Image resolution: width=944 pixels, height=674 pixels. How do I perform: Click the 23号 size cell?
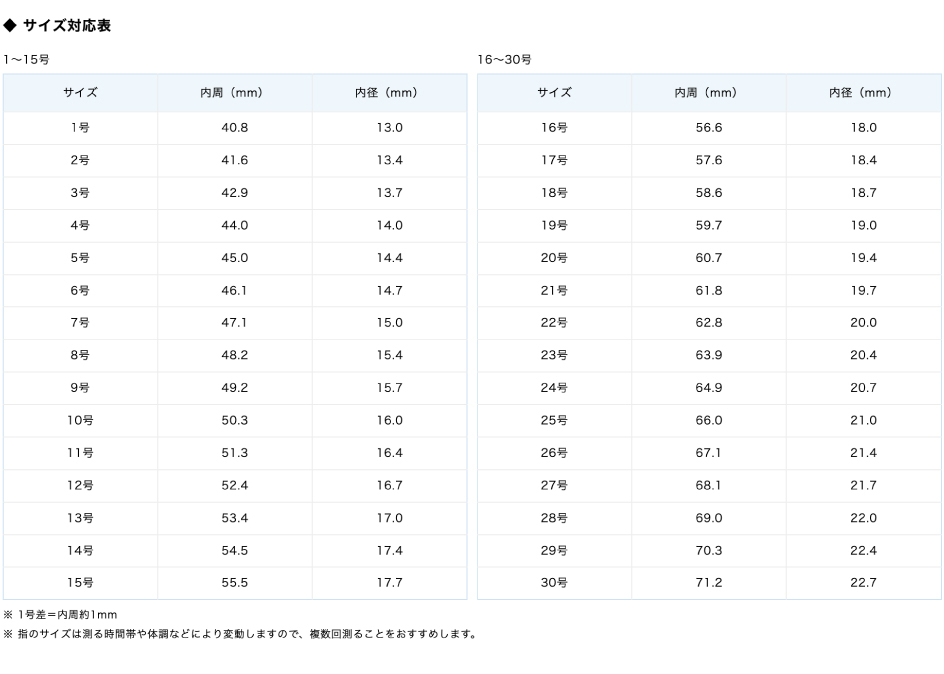tap(552, 355)
